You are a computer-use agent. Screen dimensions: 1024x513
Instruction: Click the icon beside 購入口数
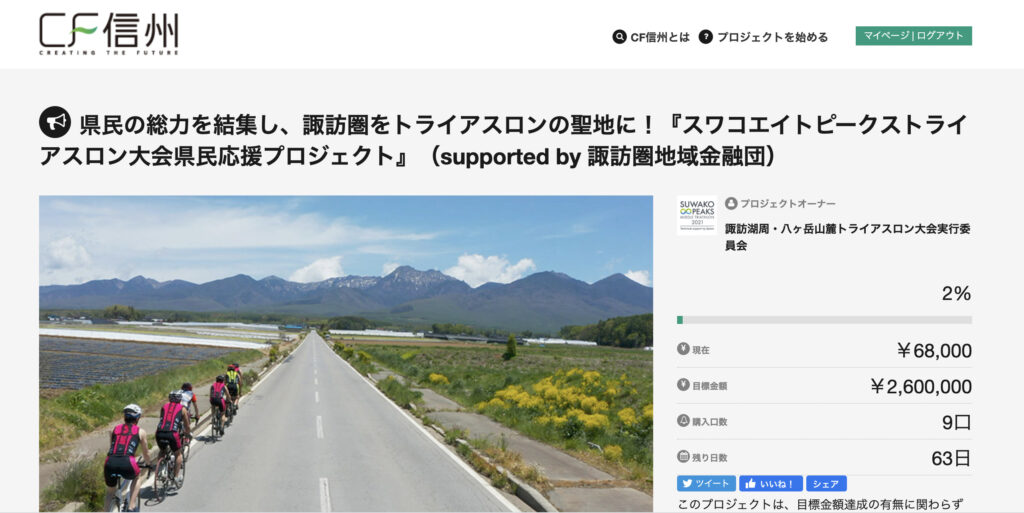click(x=683, y=421)
